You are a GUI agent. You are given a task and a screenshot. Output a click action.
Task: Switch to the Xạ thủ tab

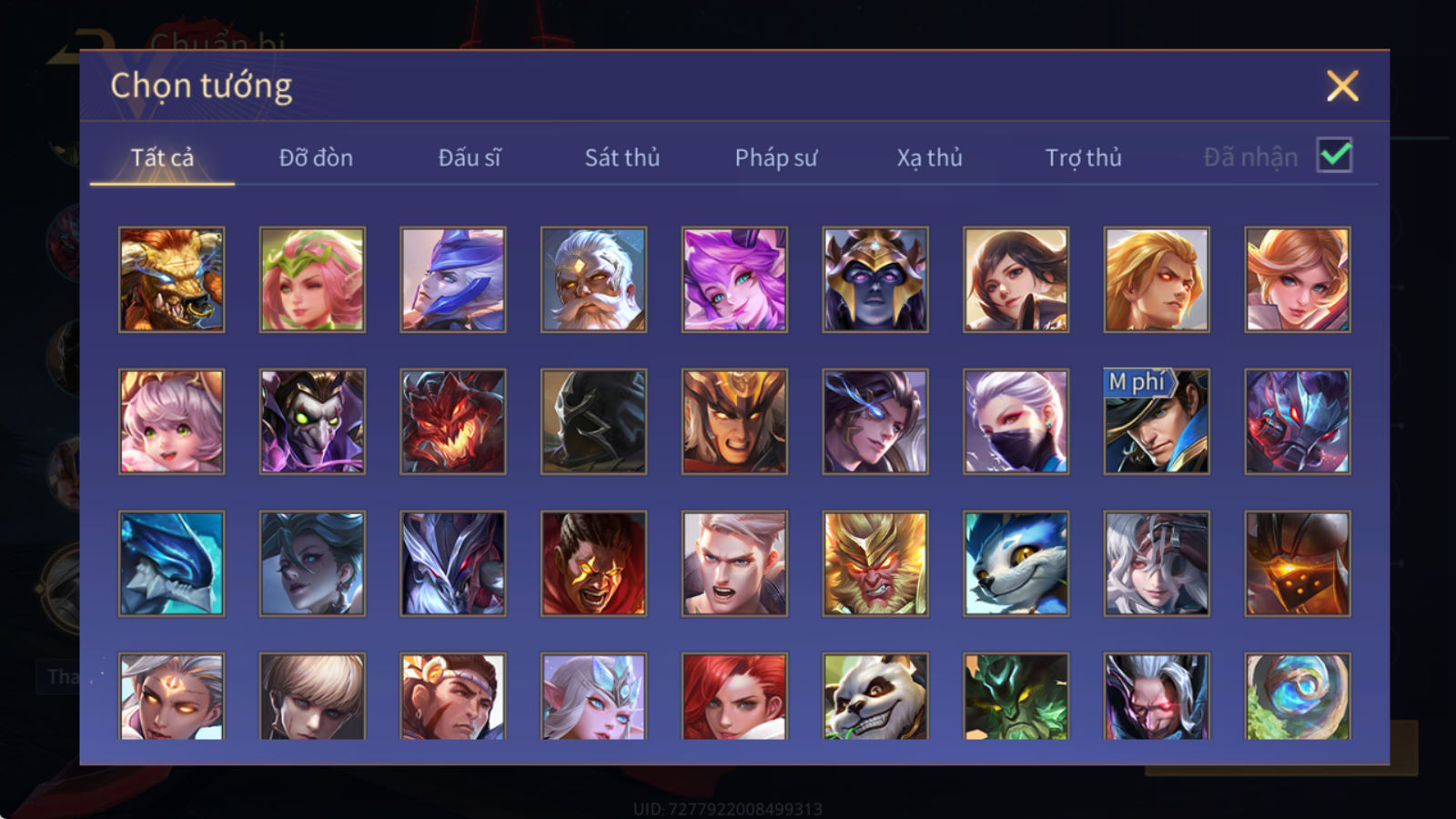[929, 157]
